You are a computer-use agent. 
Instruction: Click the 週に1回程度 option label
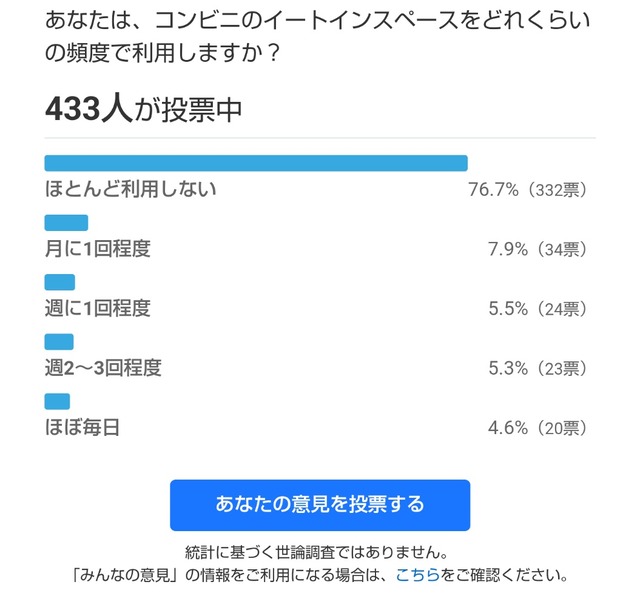tap(98, 308)
